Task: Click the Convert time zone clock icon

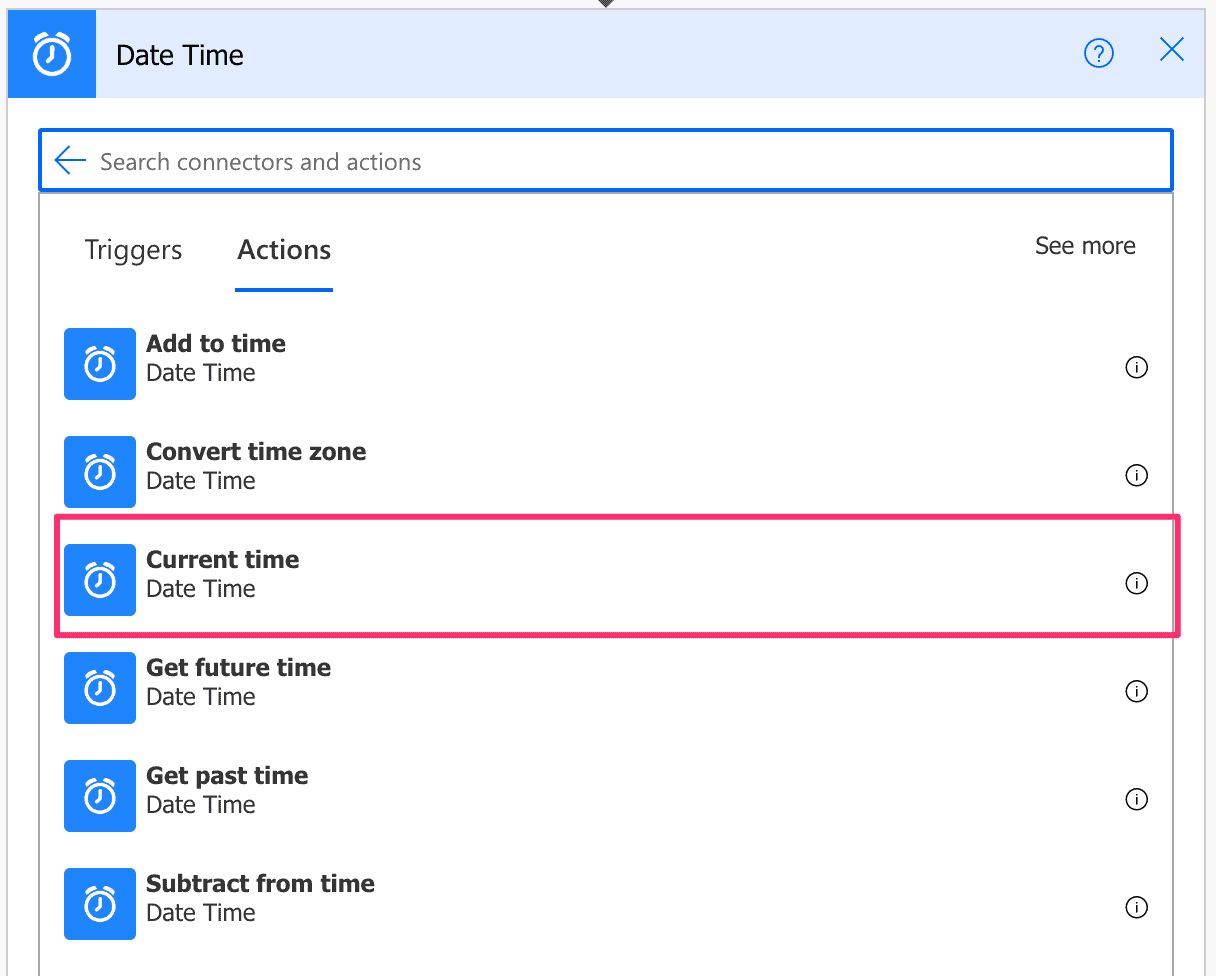Action: click(99, 472)
